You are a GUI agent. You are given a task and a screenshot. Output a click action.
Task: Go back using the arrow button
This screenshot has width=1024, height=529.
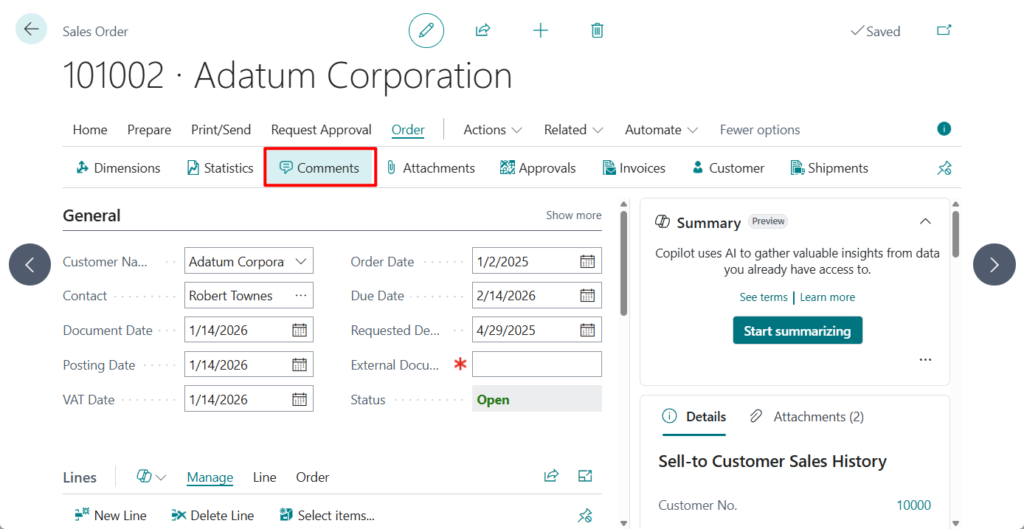pyautogui.click(x=31, y=29)
